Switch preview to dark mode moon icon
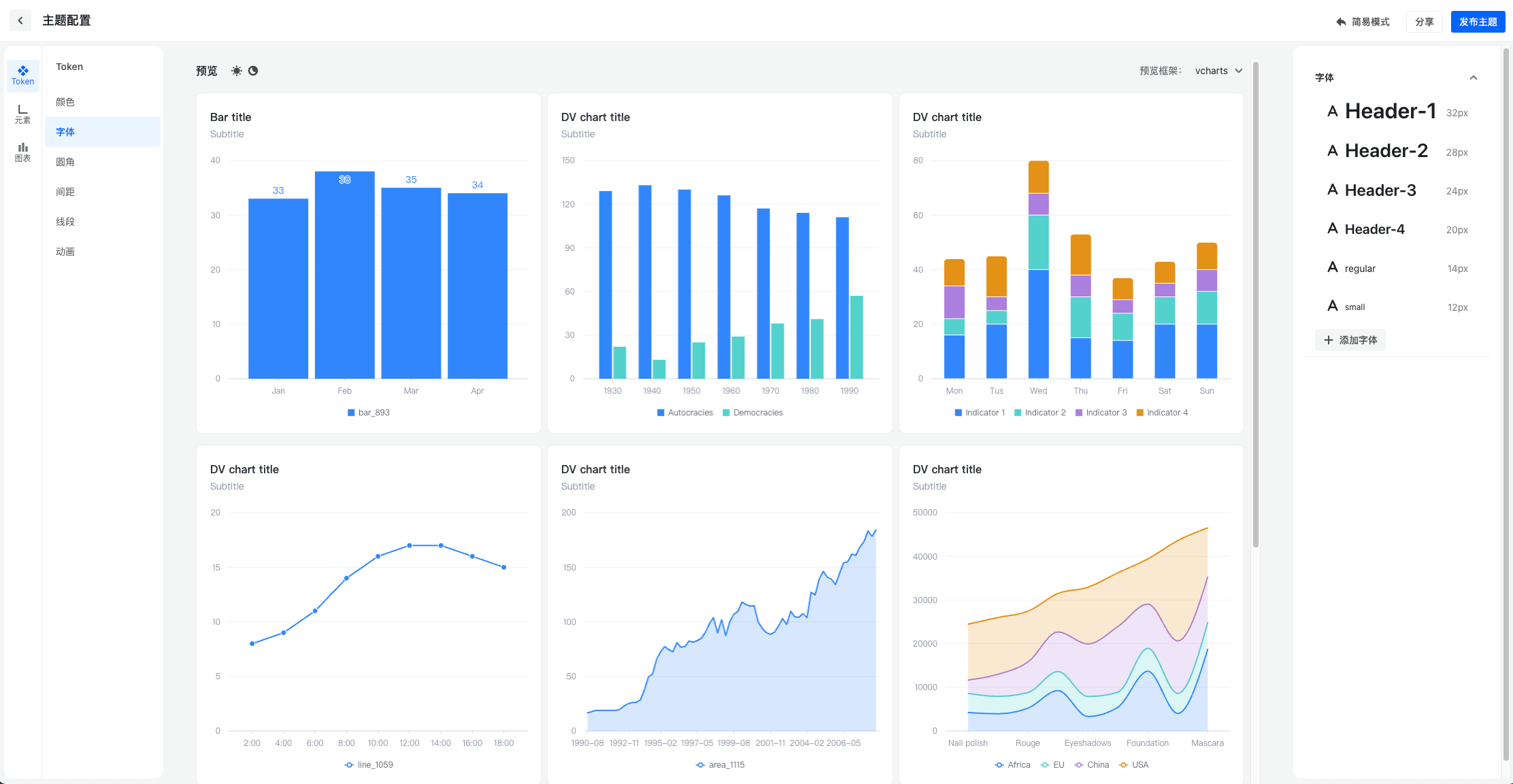 (x=253, y=71)
